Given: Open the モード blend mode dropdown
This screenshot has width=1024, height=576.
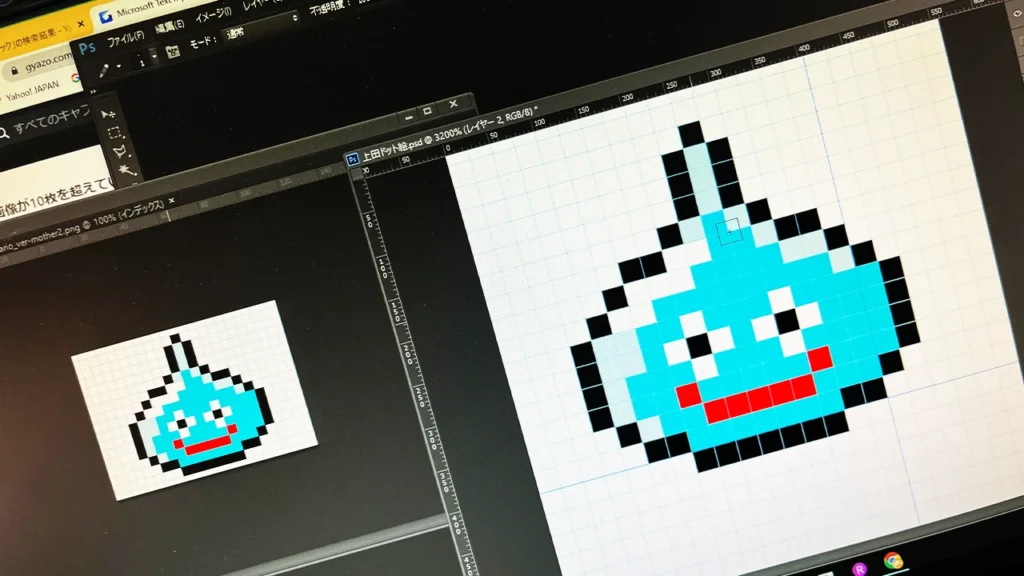Looking at the screenshot, I should [261, 27].
